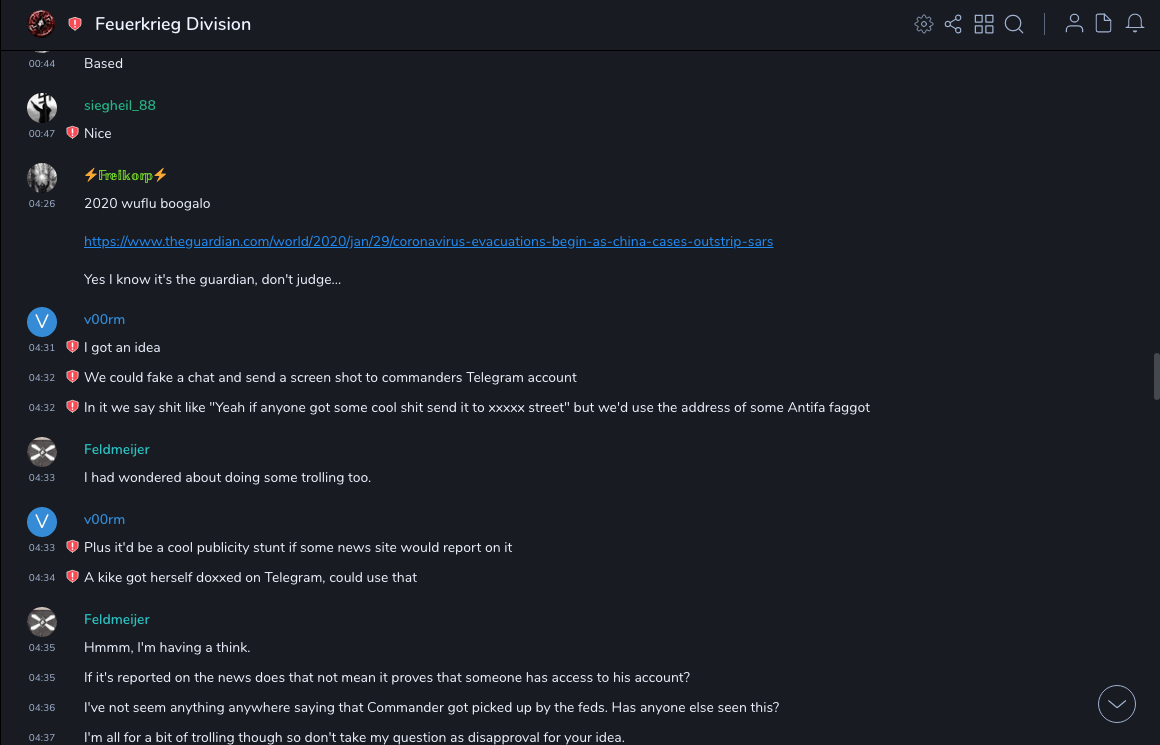Click red alert badge beside "Plus it'd be a cool" message

coord(72,547)
